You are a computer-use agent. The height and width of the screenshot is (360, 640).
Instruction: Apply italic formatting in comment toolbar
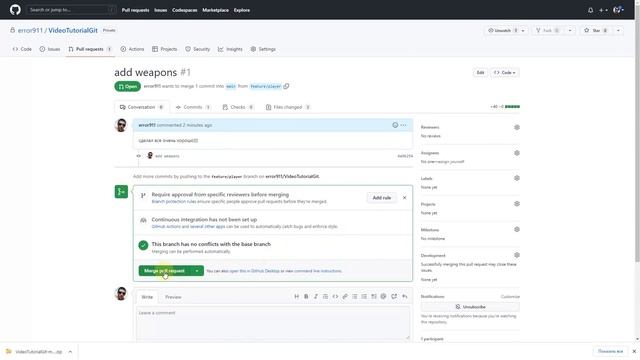click(316, 296)
